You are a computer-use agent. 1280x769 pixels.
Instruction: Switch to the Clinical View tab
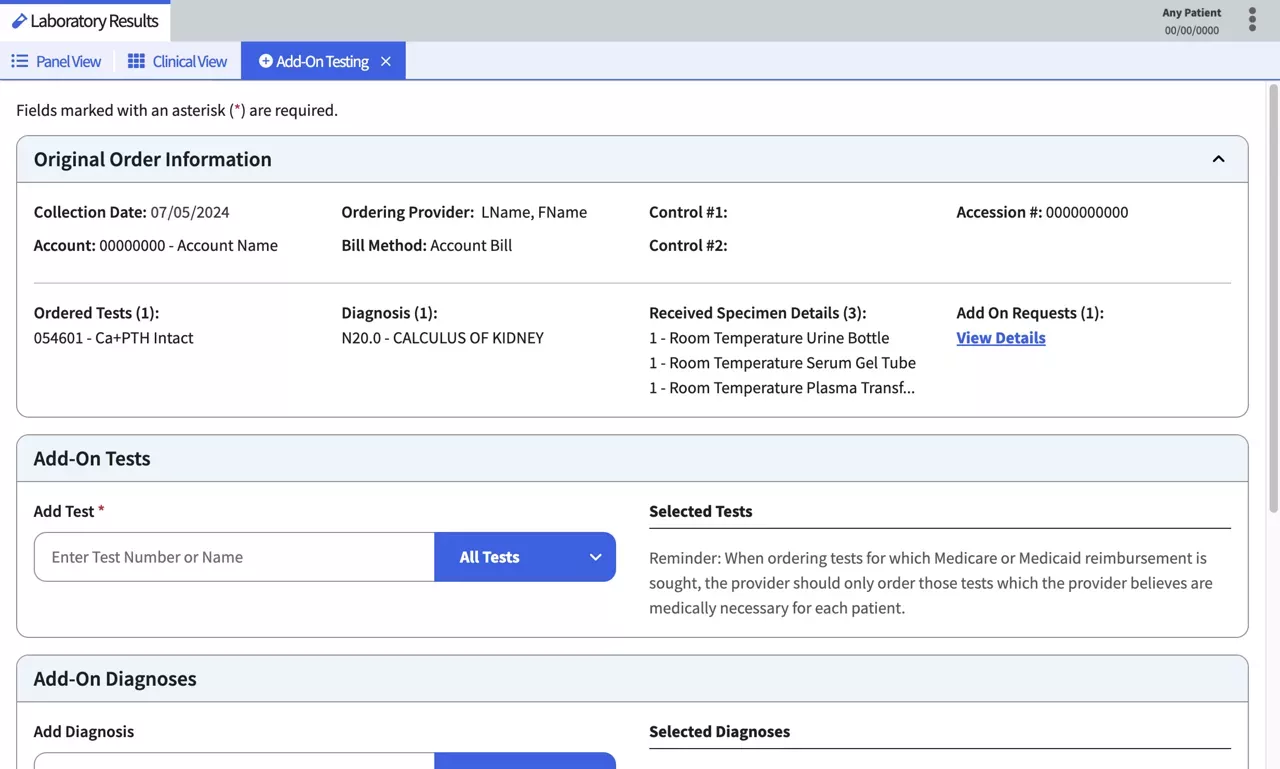click(189, 62)
